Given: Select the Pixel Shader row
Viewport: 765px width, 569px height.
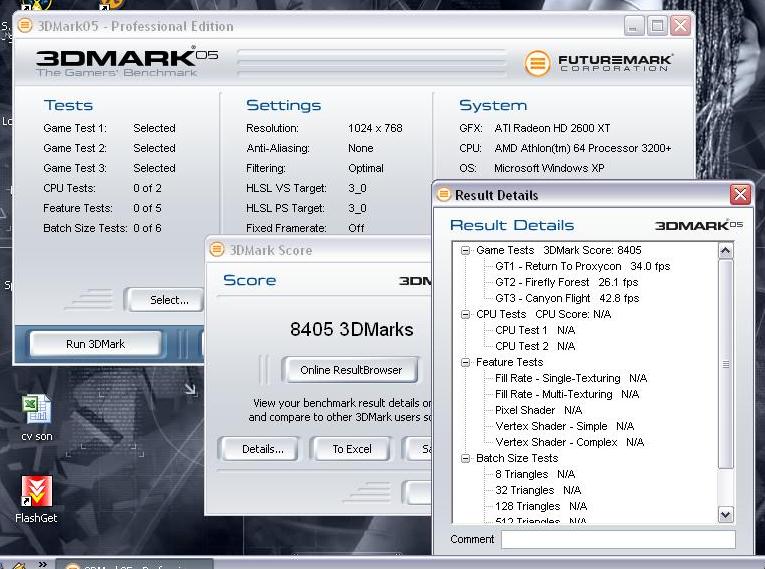Looking at the screenshot, I should pos(539,410).
